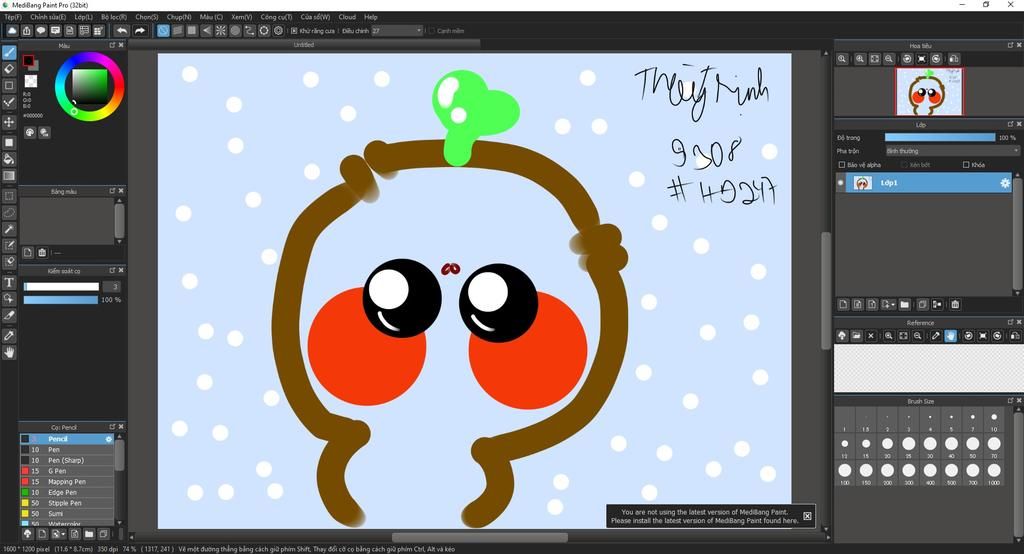This screenshot has width=1024, height=554.
Task: Select the Magic Wand tool
Action: pyautogui.click(x=9, y=229)
